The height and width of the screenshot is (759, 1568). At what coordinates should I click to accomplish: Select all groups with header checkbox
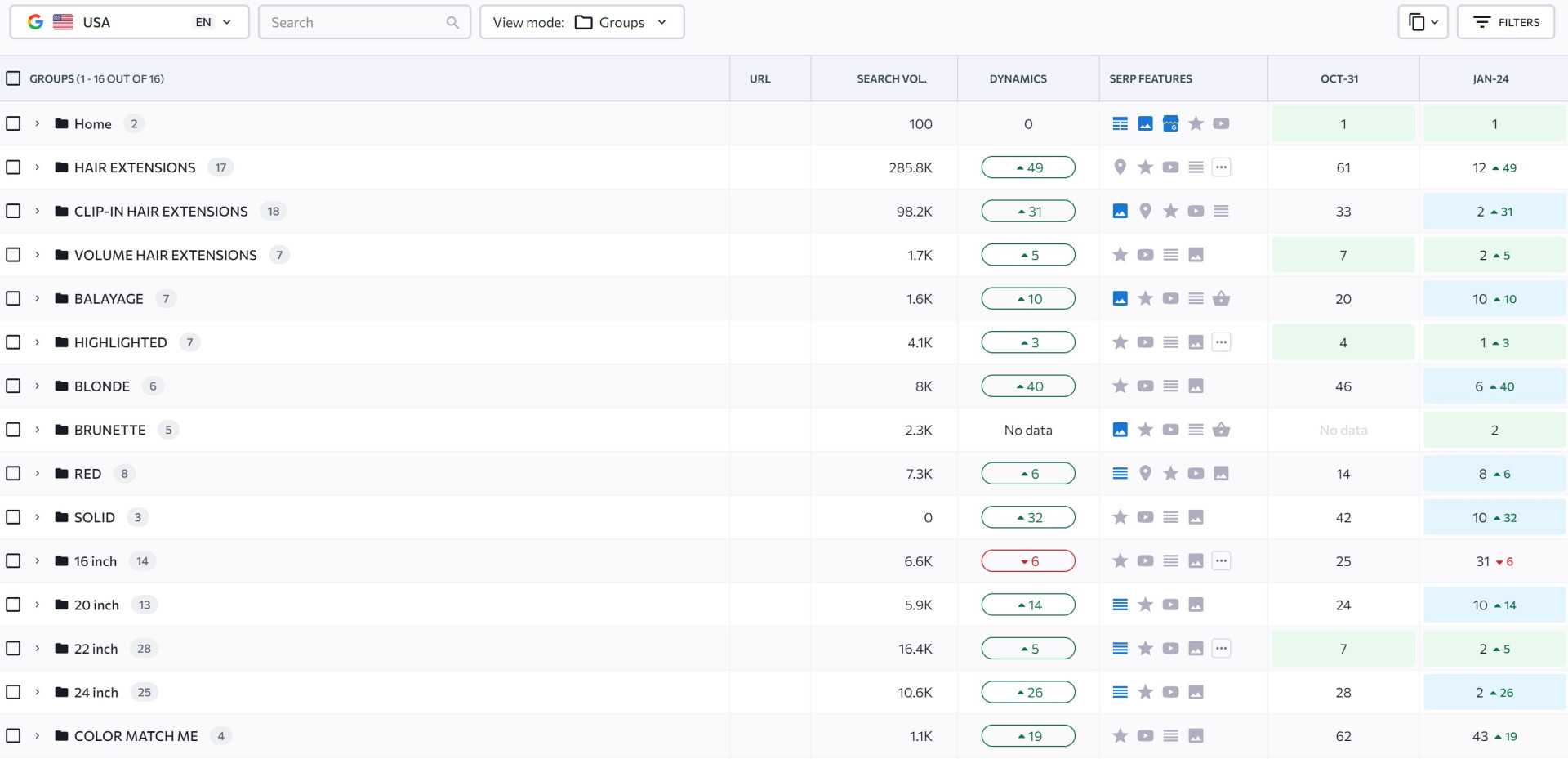point(13,78)
